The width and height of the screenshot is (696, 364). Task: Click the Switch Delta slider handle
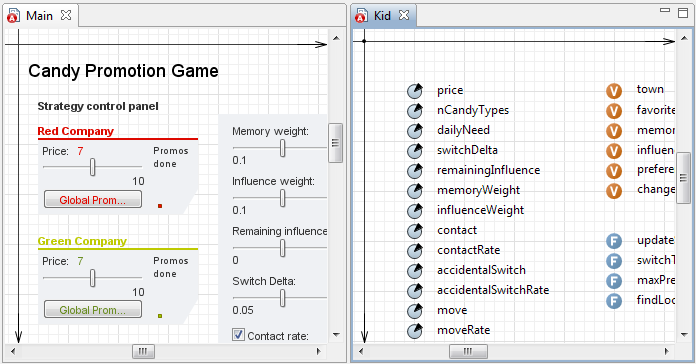pos(282,298)
